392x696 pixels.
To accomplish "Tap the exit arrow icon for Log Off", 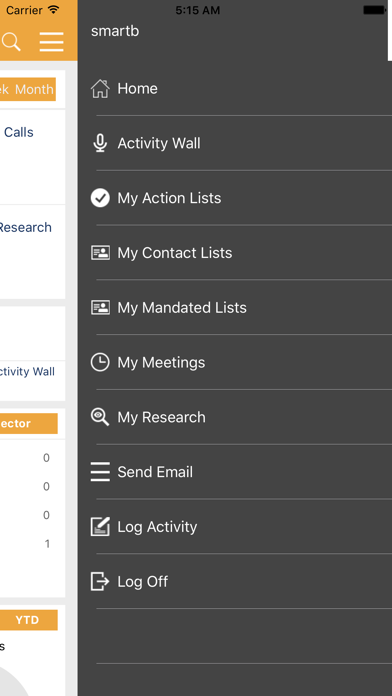I will [x=100, y=581].
